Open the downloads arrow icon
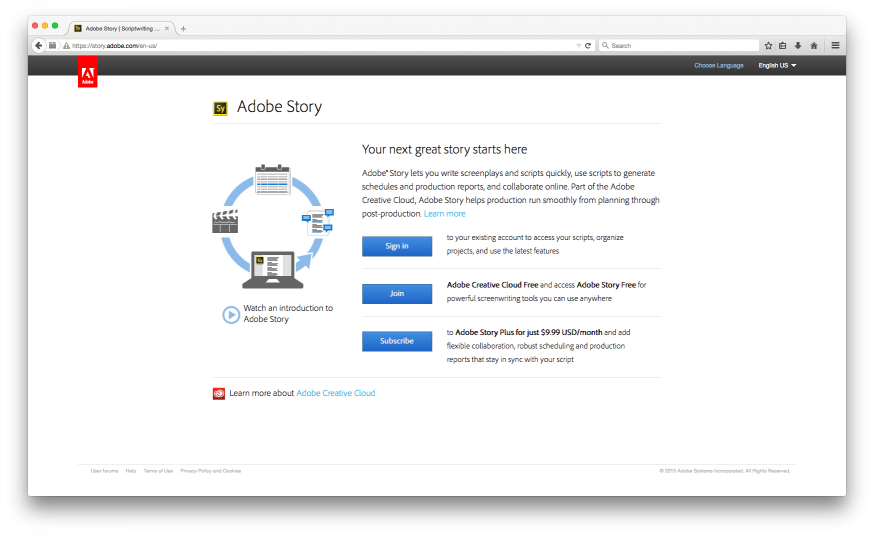 pos(798,46)
